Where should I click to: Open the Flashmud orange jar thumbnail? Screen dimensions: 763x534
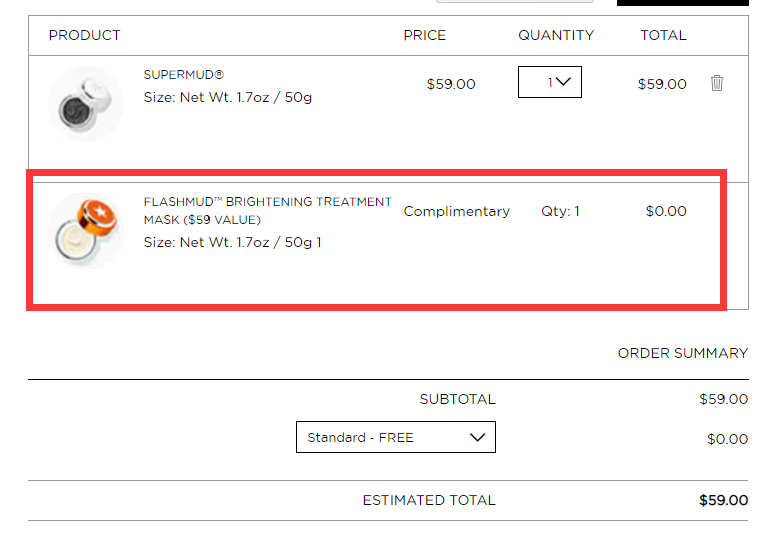[x=86, y=231]
